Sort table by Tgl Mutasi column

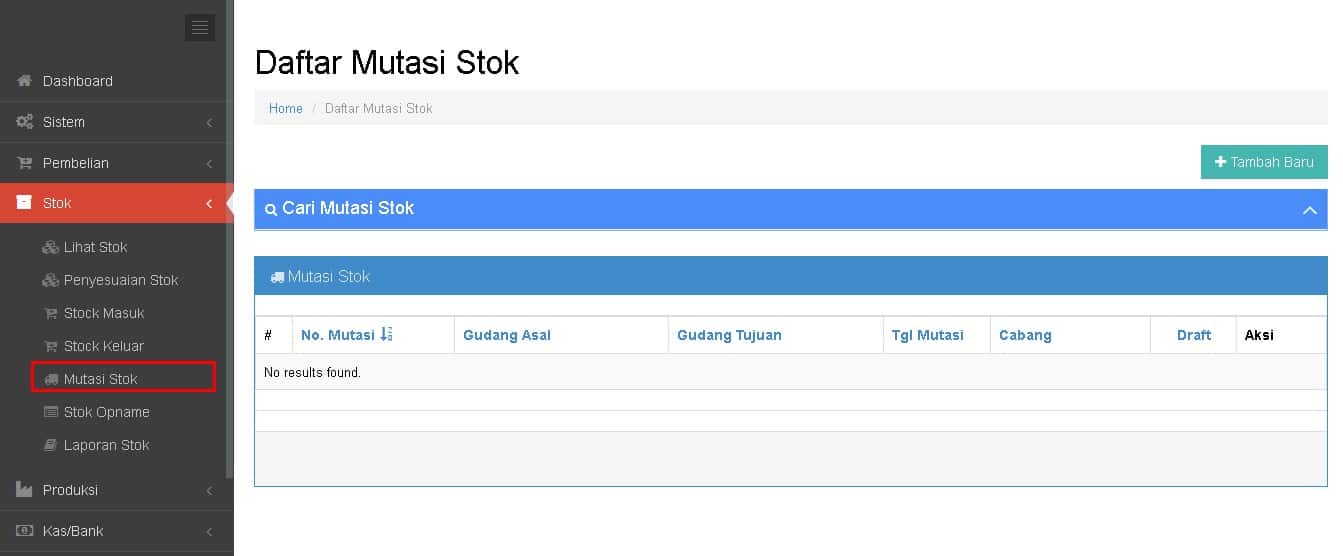[x=928, y=335]
